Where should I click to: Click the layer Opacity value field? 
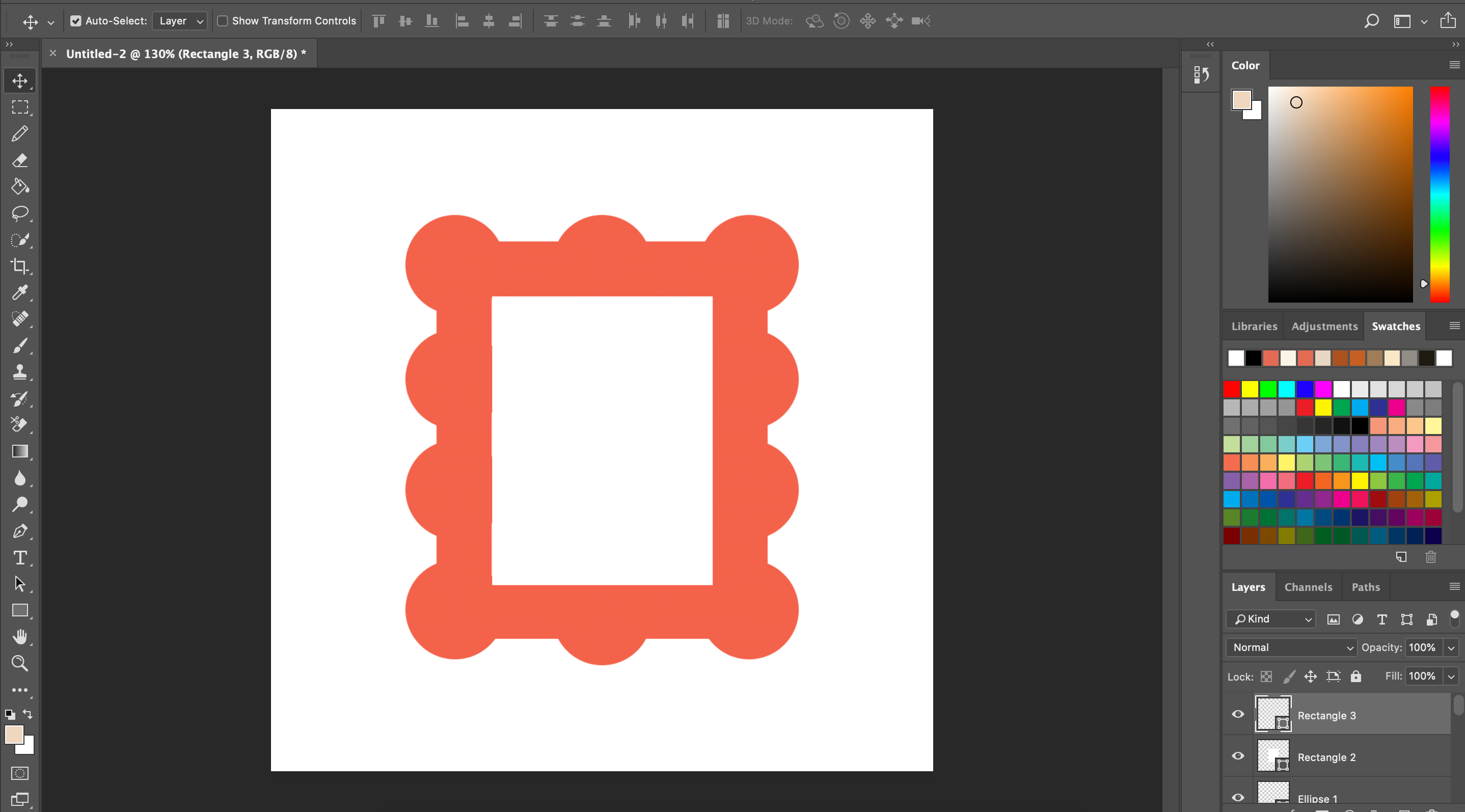(1422, 647)
